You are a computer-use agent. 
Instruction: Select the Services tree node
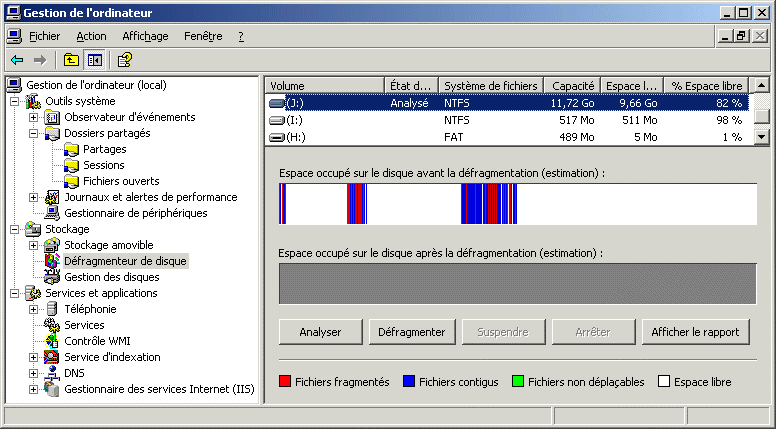[84, 325]
